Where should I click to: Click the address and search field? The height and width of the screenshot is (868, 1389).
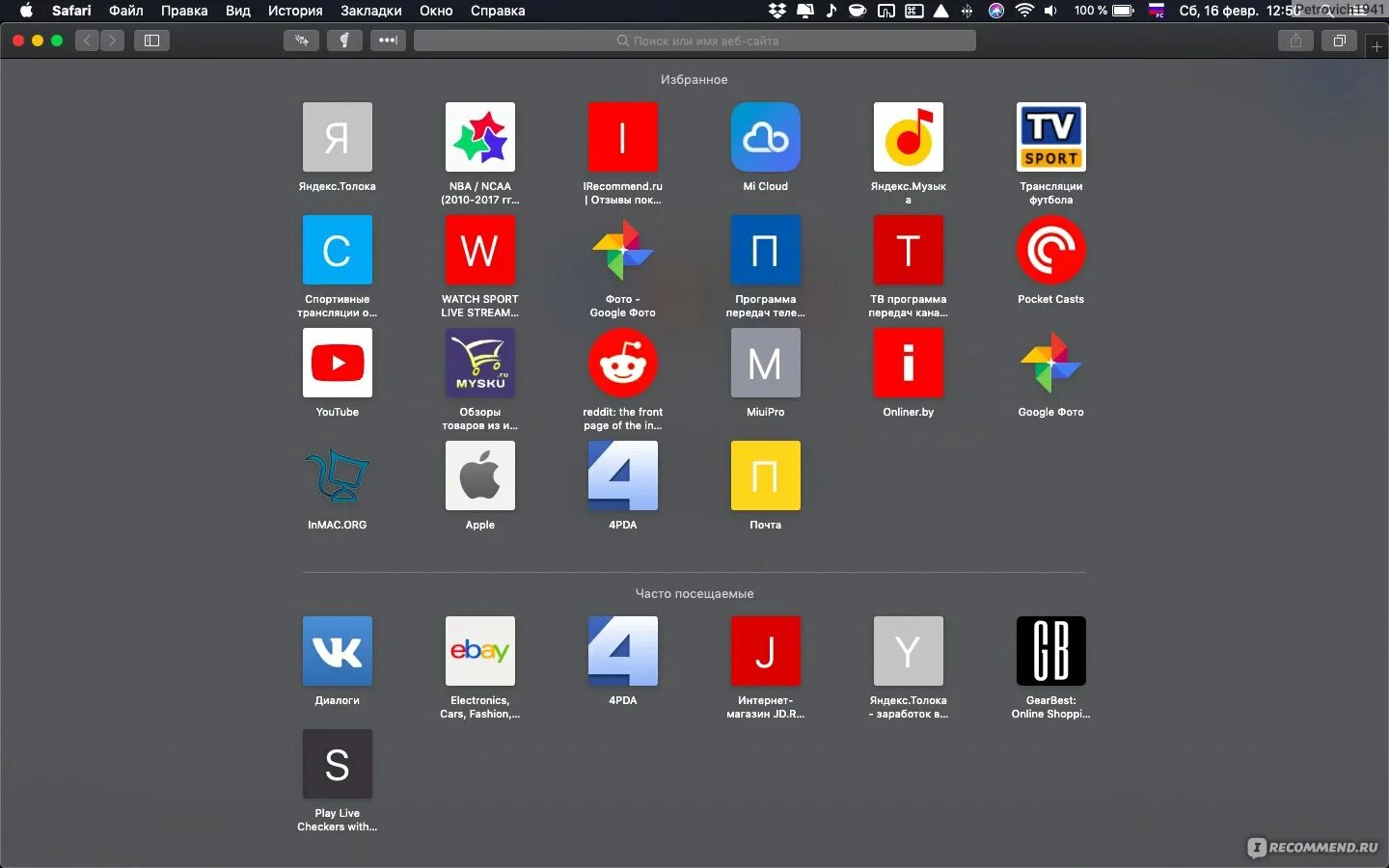click(x=694, y=41)
